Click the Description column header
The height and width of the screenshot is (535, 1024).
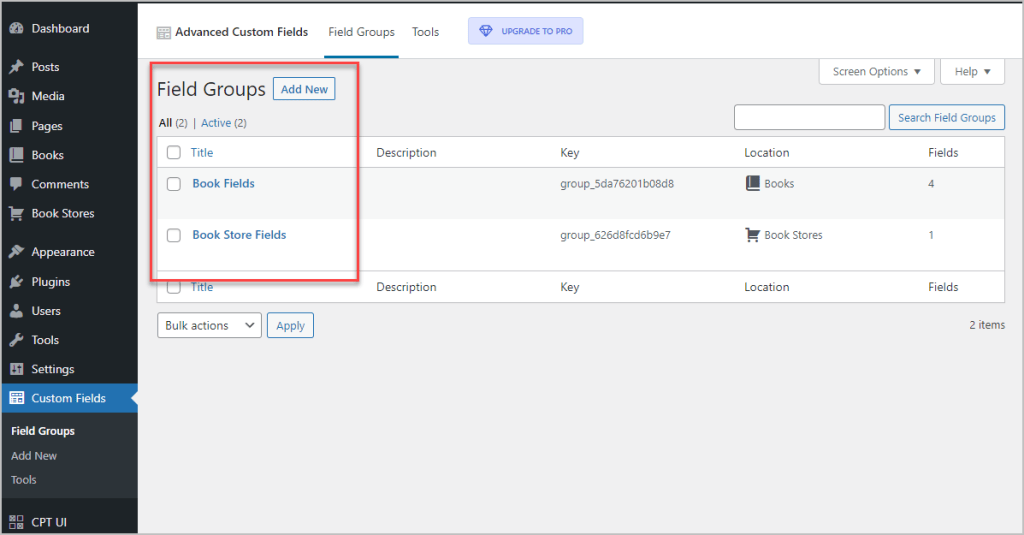406,152
